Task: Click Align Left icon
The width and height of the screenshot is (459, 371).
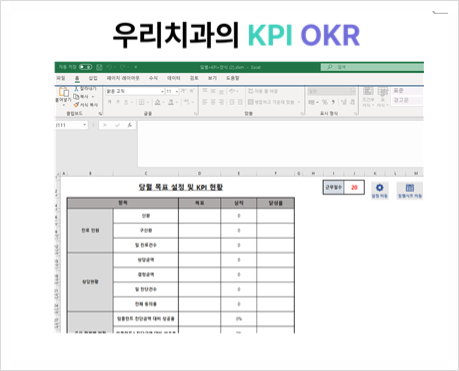Action: point(205,102)
